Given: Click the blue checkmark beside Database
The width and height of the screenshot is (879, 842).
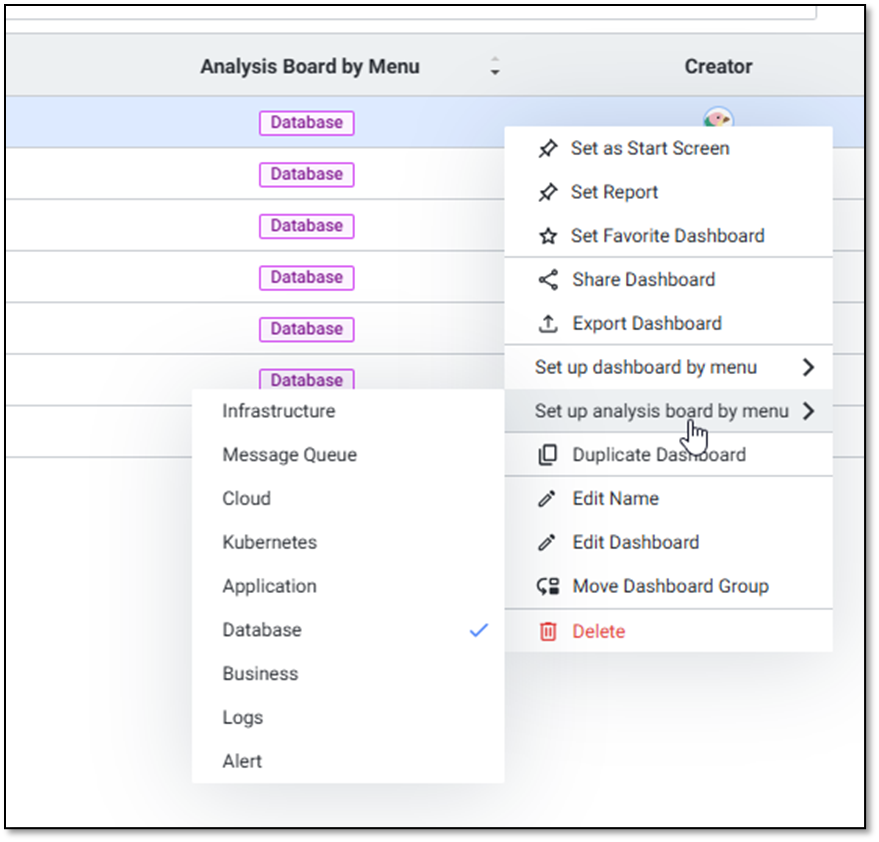Looking at the screenshot, I should coord(479,630).
